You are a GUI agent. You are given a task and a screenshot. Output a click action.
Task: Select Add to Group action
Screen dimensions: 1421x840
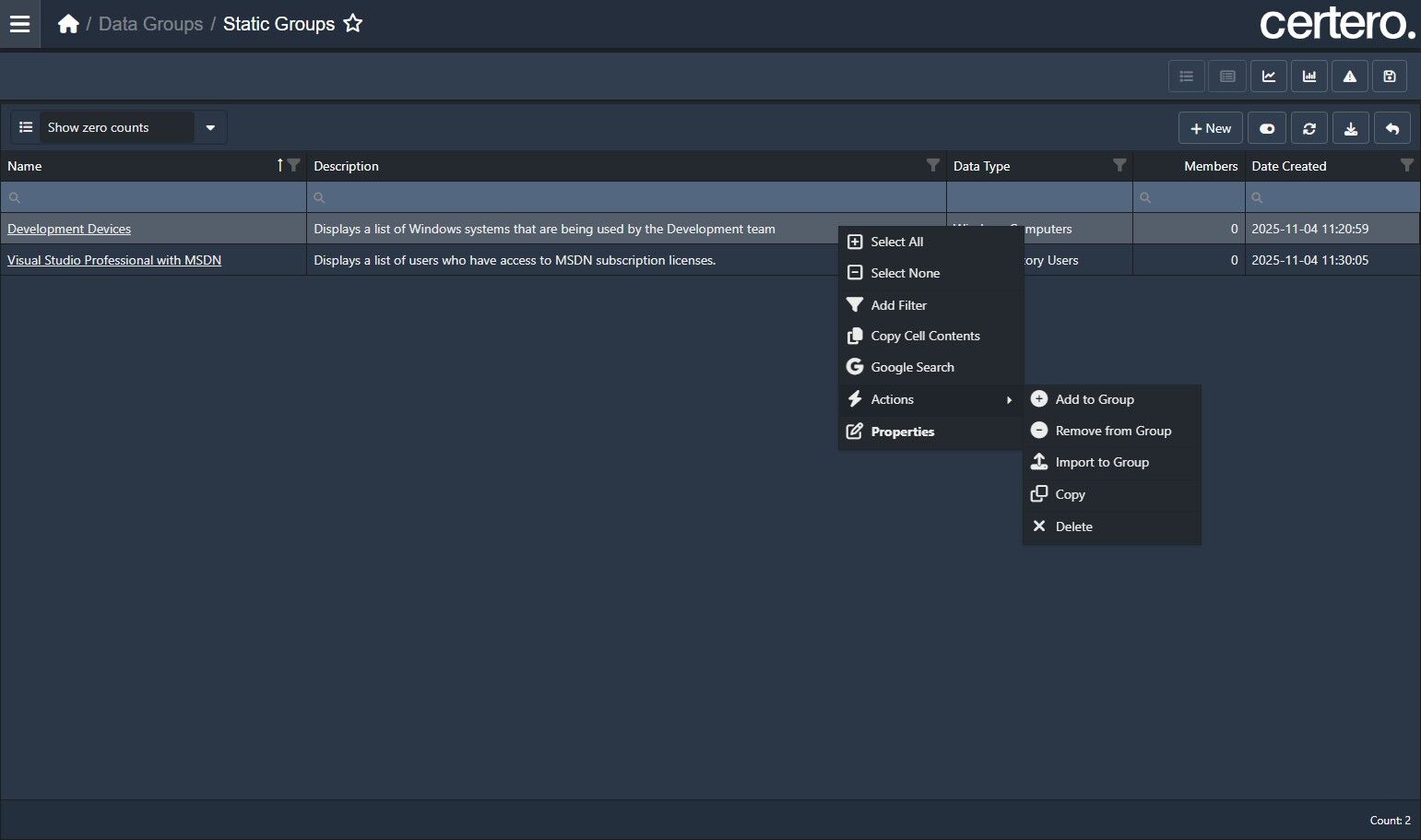[1111, 399]
